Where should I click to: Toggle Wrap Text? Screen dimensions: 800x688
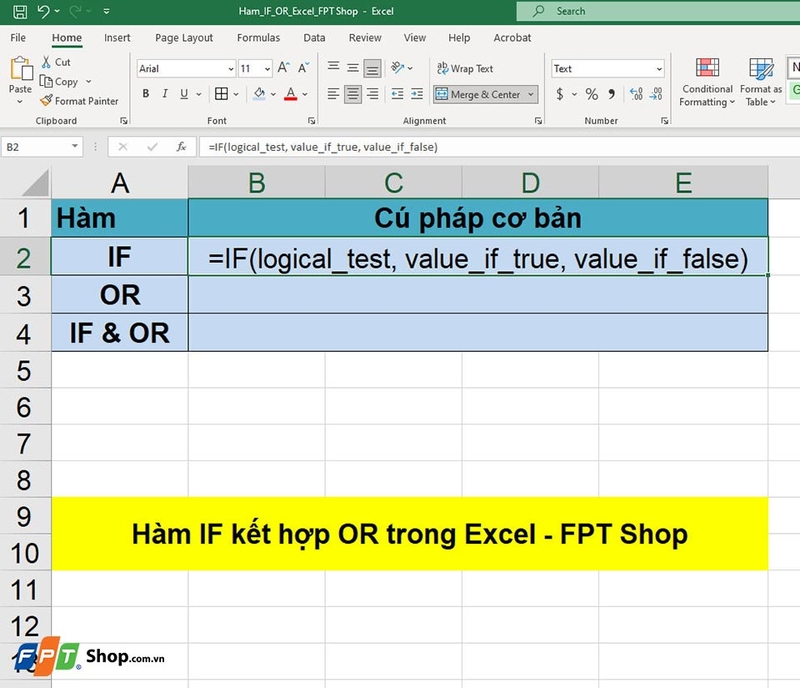pos(465,68)
